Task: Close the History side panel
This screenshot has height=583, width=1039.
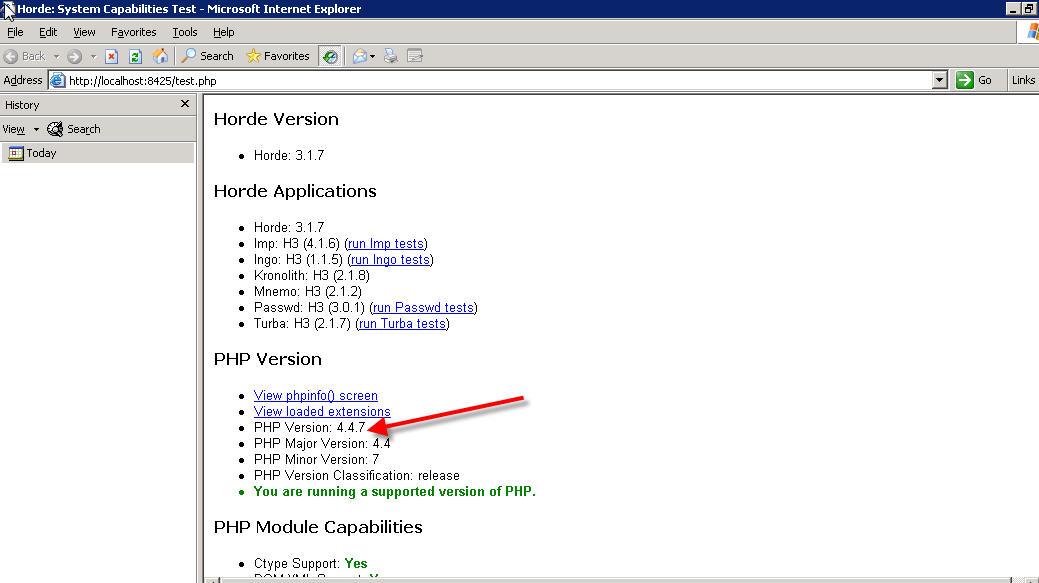Action: point(185,104)
